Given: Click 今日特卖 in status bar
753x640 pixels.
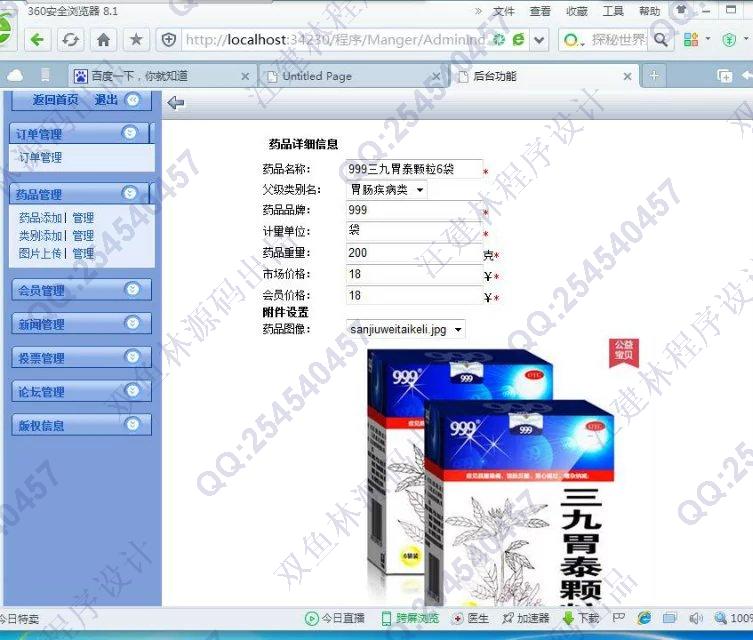Looking at the screenshot, I should coord(19,619).
